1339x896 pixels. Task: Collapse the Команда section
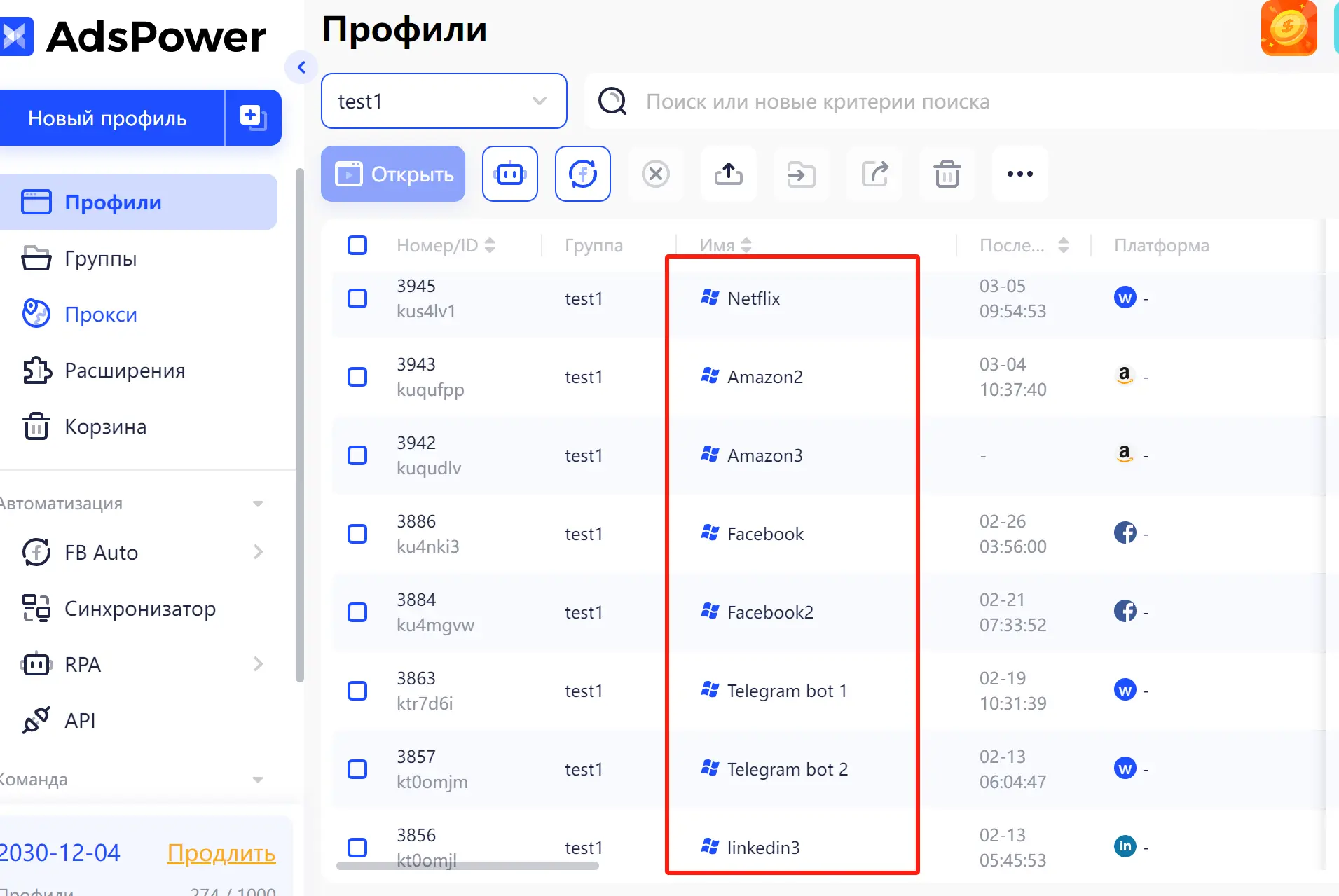[258, 780]
